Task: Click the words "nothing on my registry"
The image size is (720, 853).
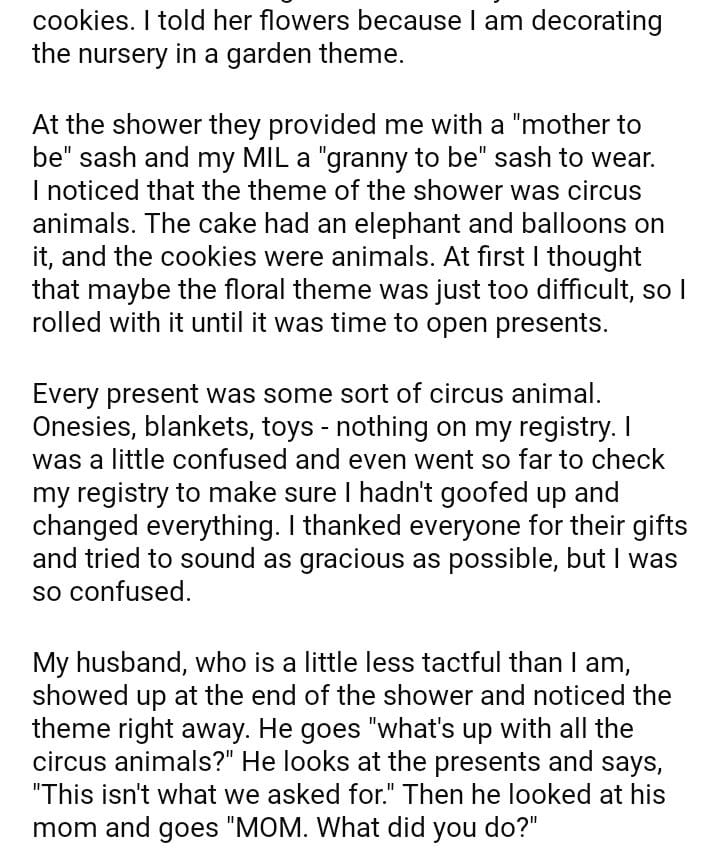Action: click(x=474, y=427)
